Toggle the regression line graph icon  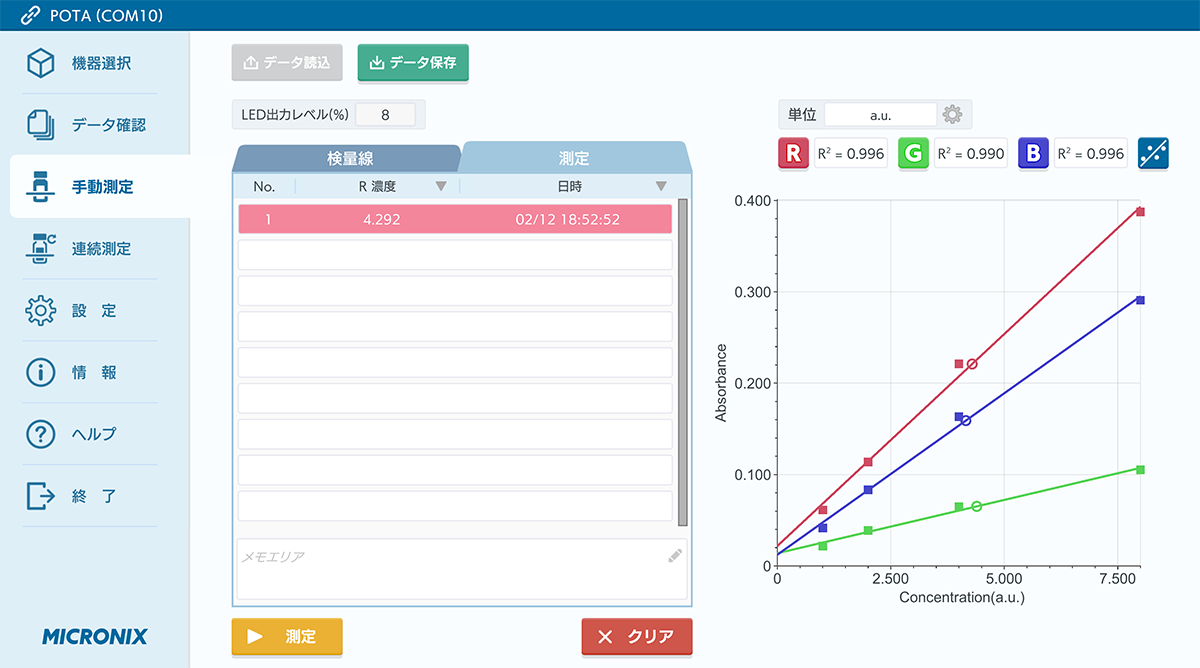(x=1153, y=154)
